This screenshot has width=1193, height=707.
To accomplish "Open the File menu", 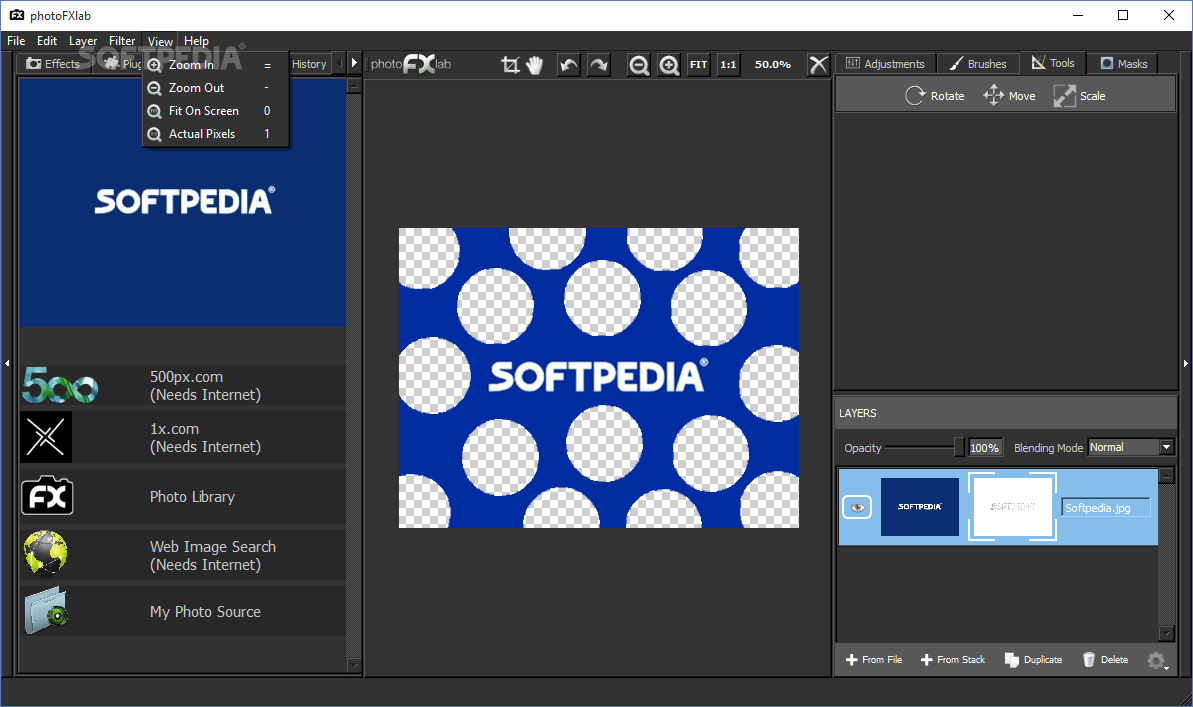I will coord(16,41).
